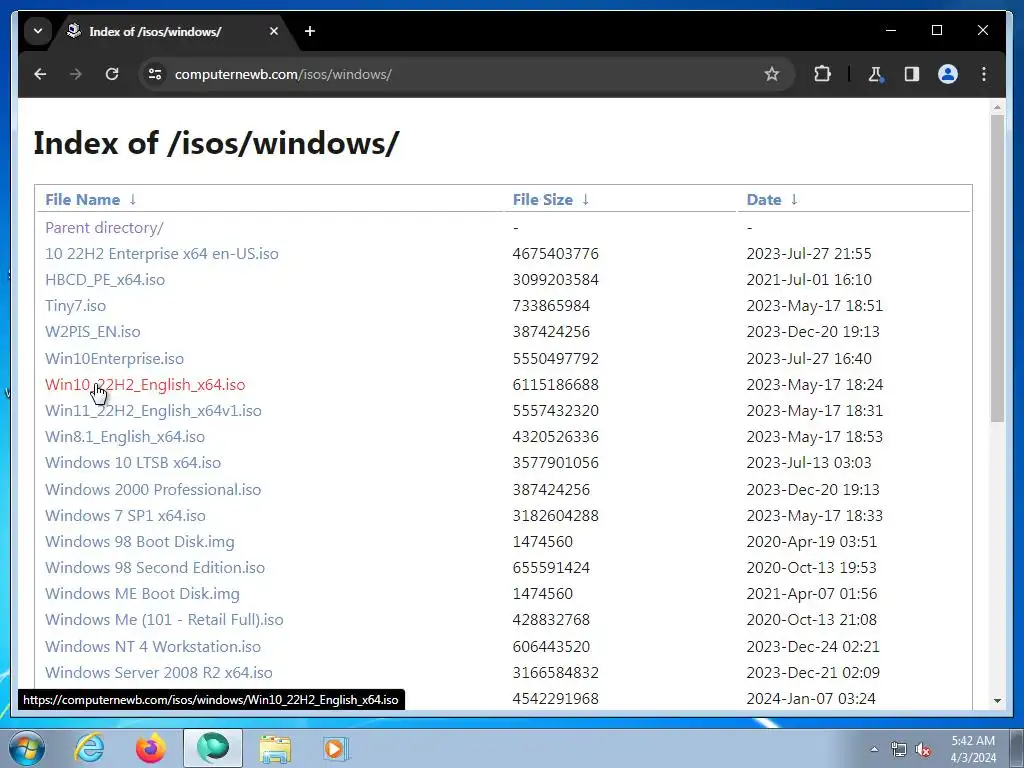The width and height of the screenshot is (1024, 768).
Task: Open the Extensions puzzle icon
Action: coord(822,74)
